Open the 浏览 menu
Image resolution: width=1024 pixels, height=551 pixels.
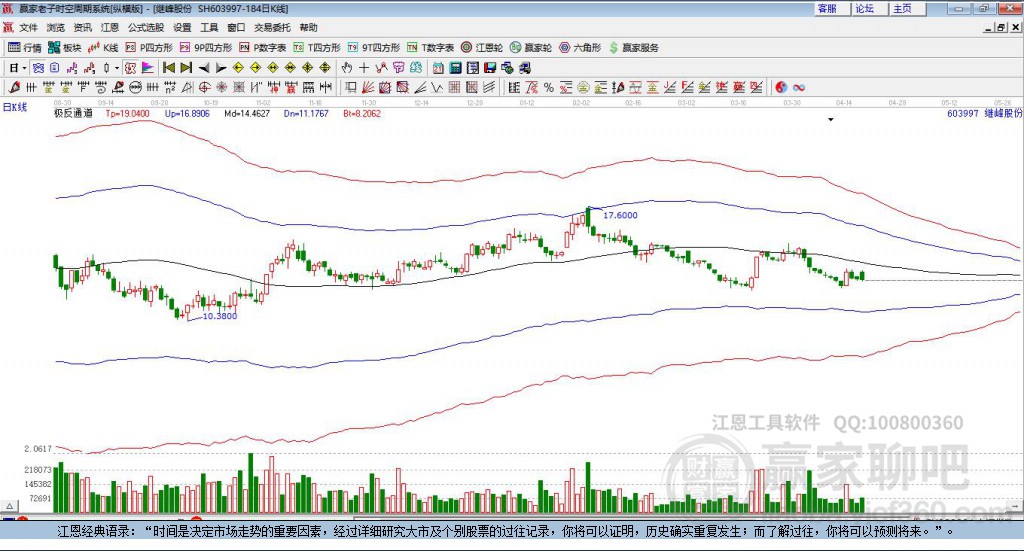(x=56, y=27)
